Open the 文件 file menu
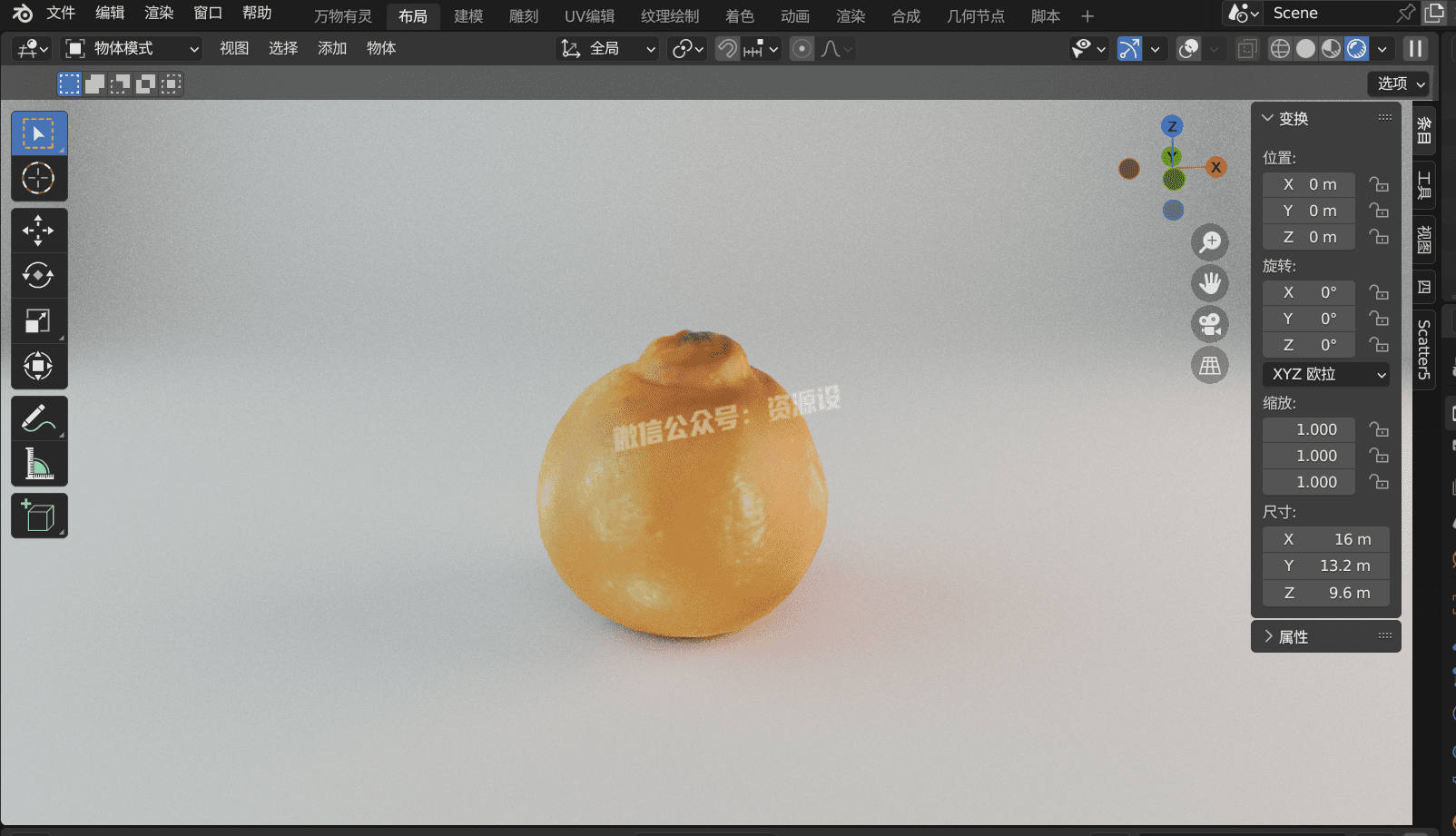The image size is (1456, 836). point(61,13)
